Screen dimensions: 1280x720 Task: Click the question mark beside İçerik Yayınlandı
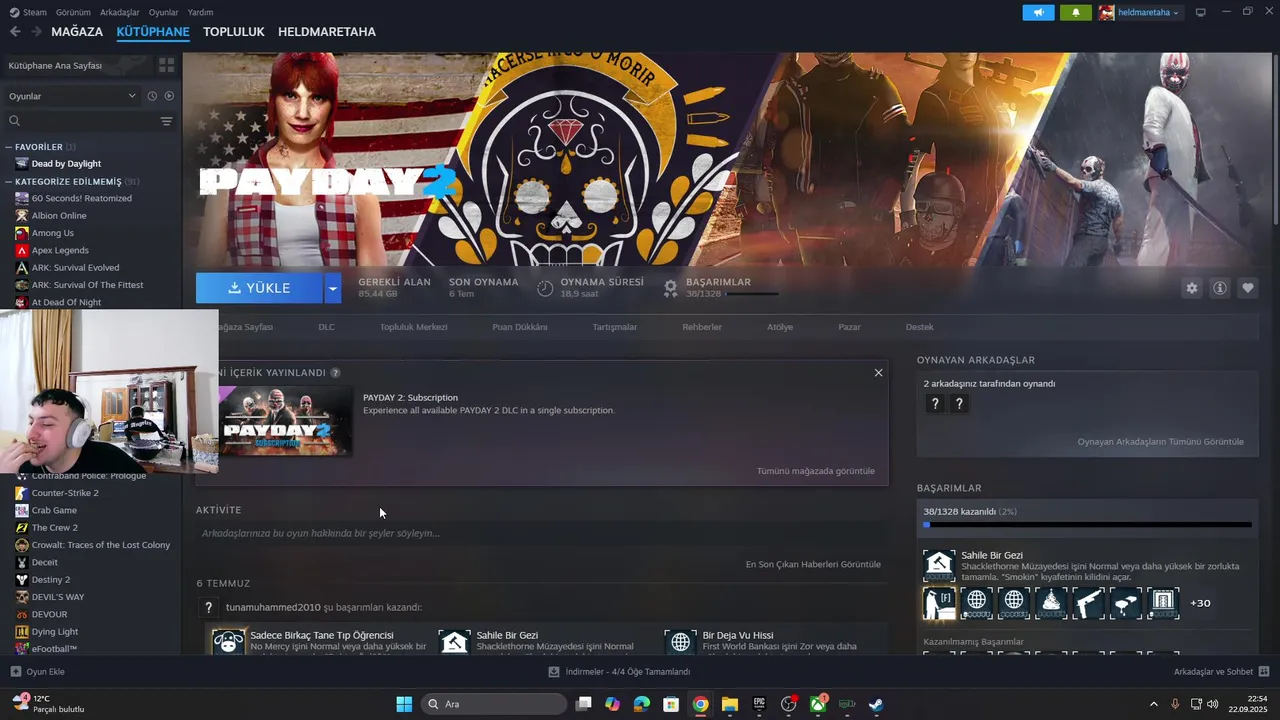coord(335,373)
